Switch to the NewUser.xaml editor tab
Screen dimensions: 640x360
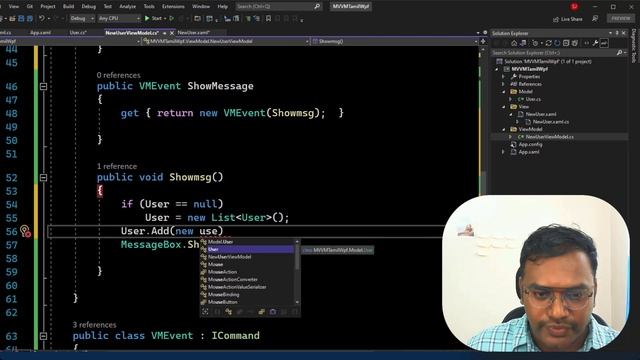194,33
